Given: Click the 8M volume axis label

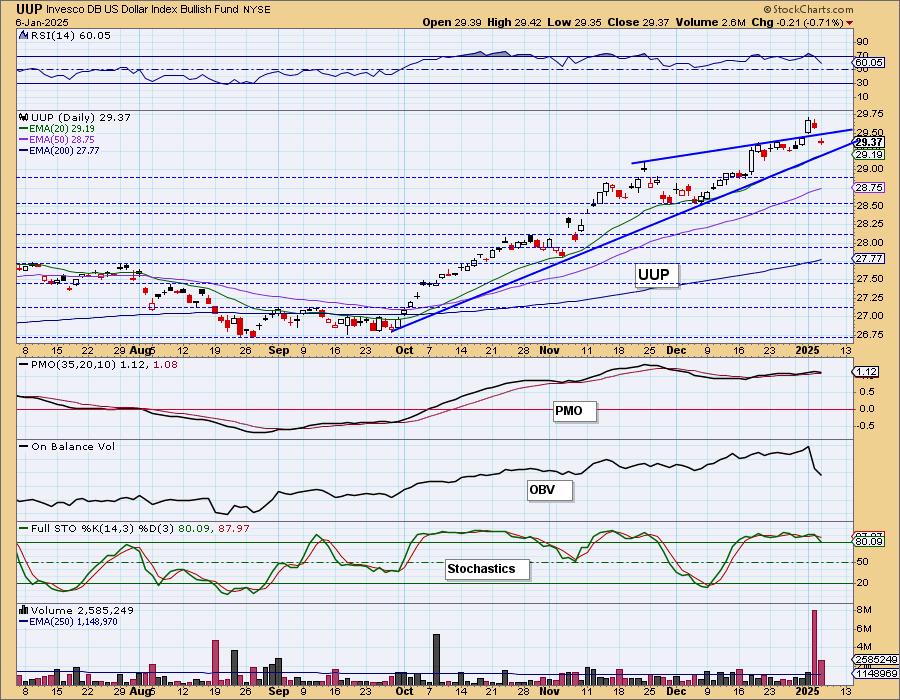Looking at the screenshot, I should [x=864, y=609].
